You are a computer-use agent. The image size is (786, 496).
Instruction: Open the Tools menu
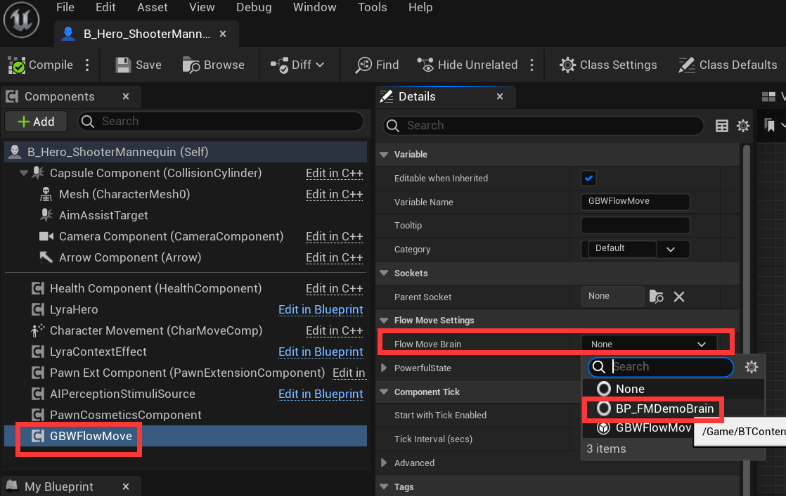(372, 8)
